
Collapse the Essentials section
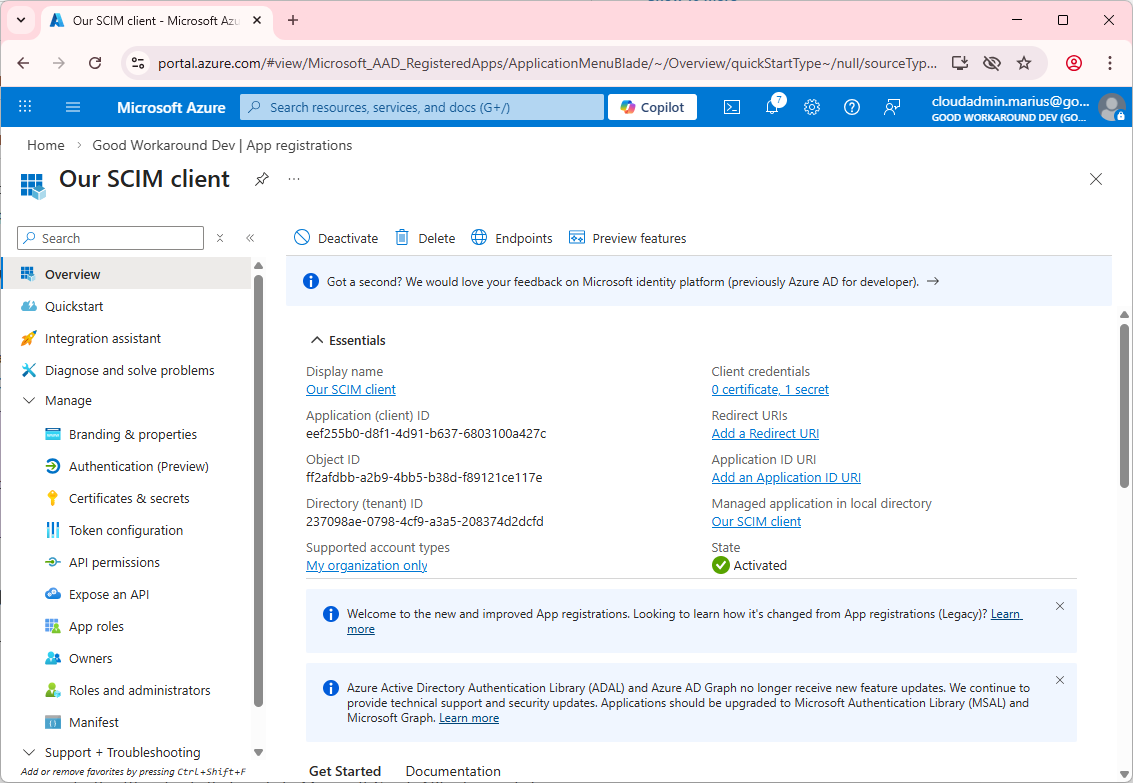tap(317, 340)
